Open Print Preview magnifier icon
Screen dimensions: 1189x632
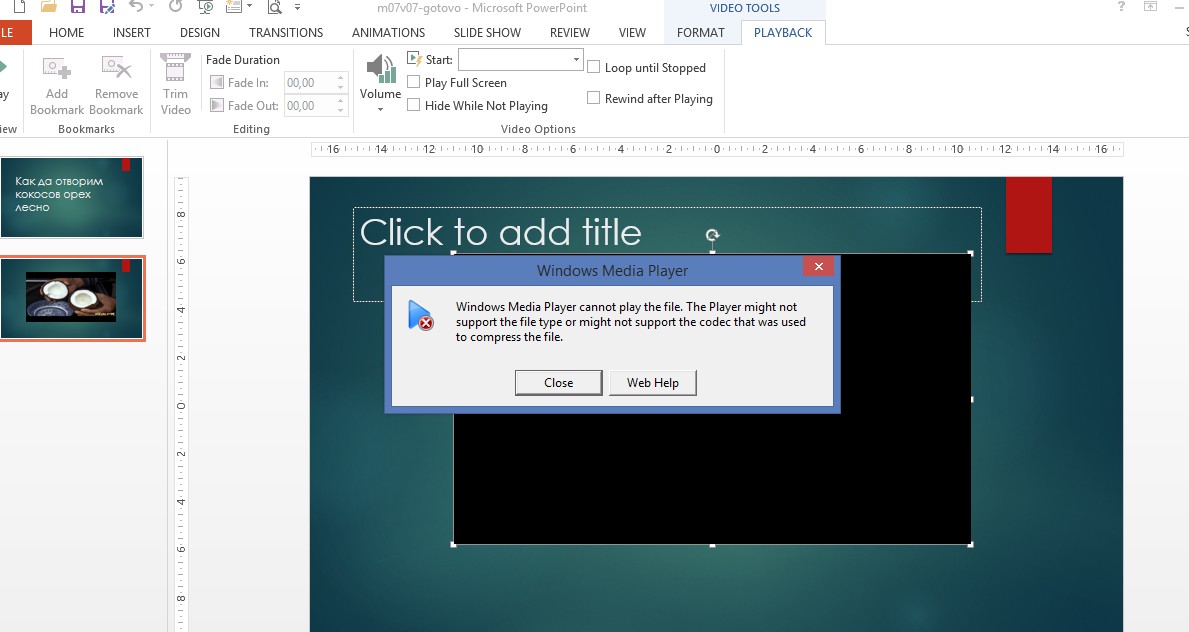click(274, 7)
